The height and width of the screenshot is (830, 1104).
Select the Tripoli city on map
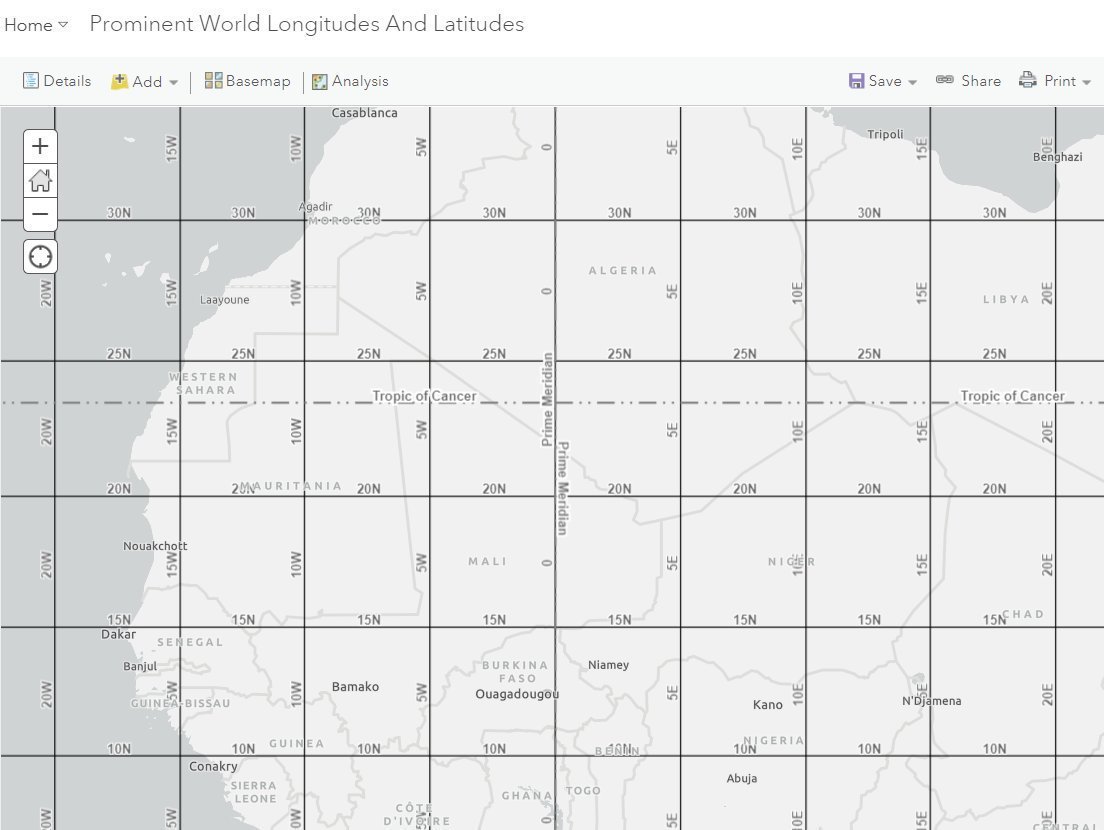click(x=885, y=134)
